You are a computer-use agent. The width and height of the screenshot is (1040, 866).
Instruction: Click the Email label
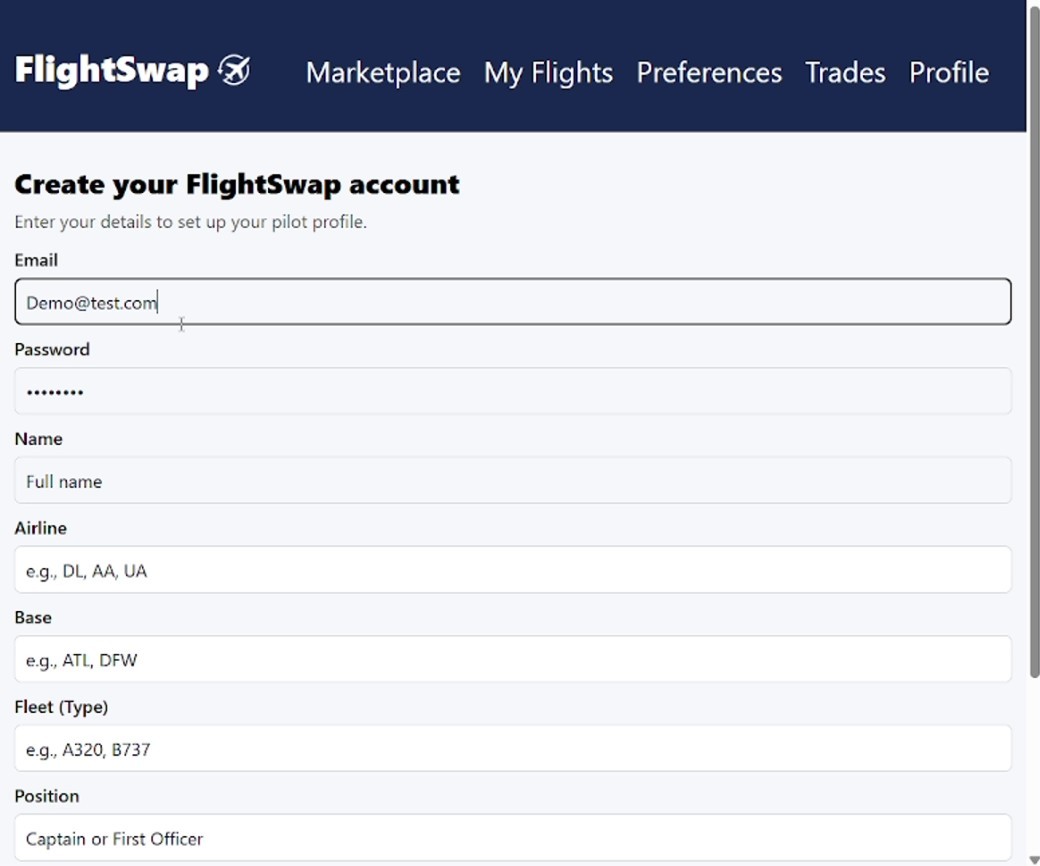[36, 260]
